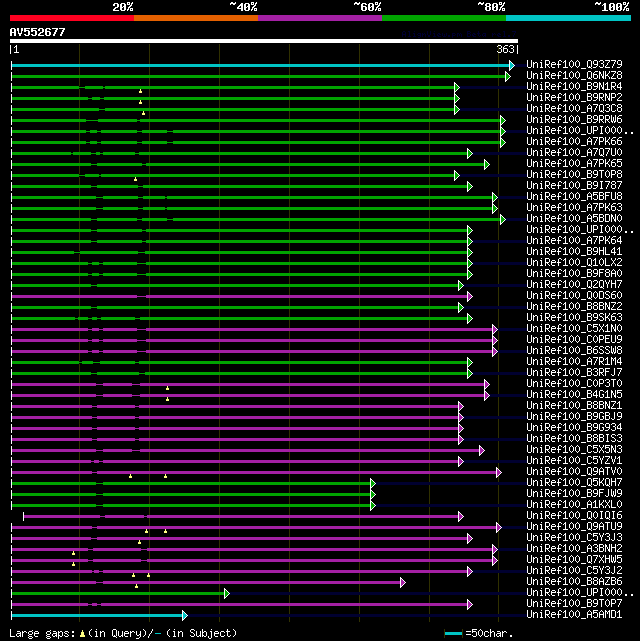Open the UniRef100_B6SSW8 hit label
Screen dimensions: 640x641
pos(574,351)
